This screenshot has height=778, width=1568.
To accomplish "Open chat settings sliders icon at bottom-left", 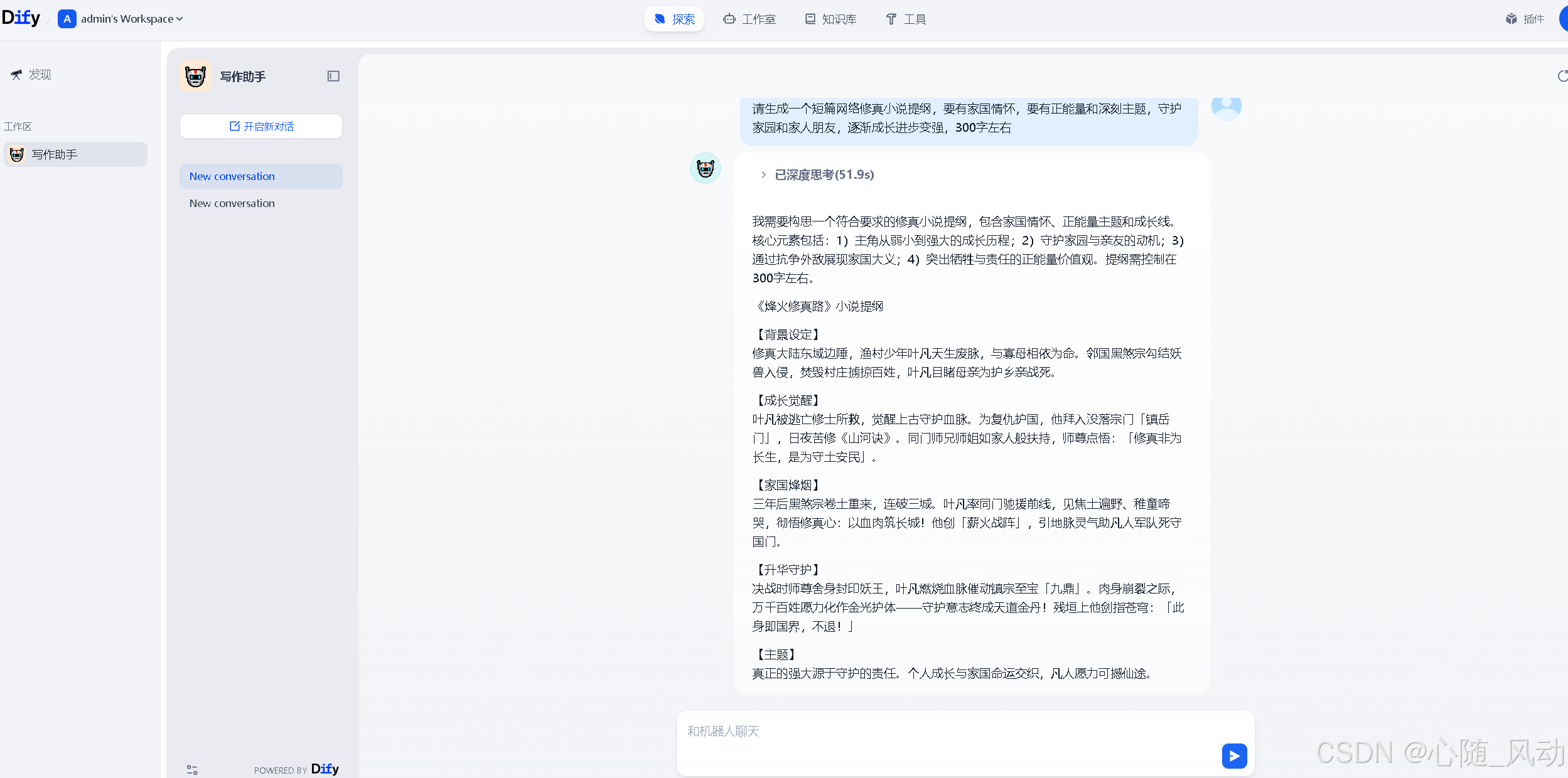I will tap(192, 769).
